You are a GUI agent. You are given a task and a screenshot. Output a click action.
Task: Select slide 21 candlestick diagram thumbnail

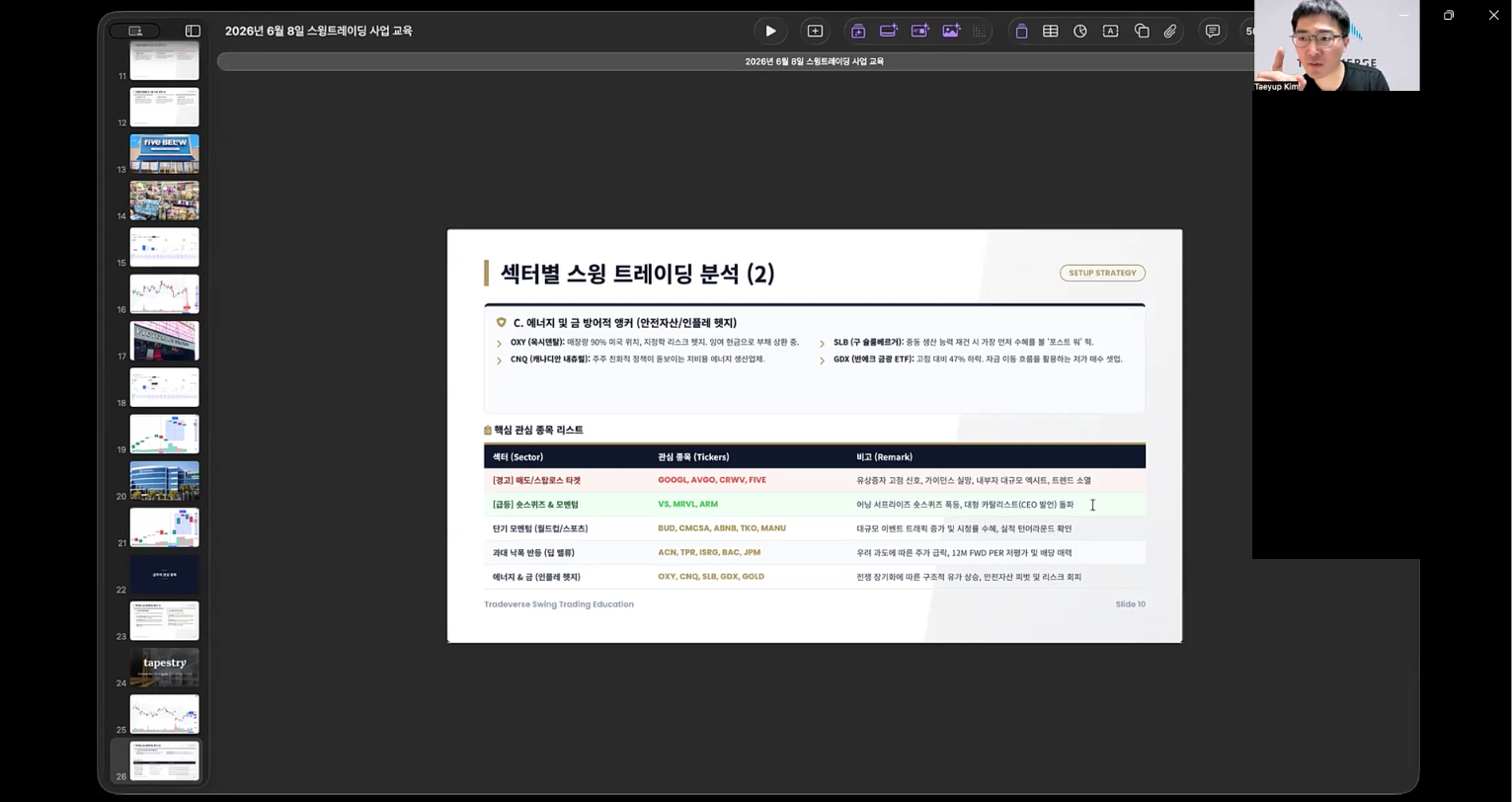[164, 527]
